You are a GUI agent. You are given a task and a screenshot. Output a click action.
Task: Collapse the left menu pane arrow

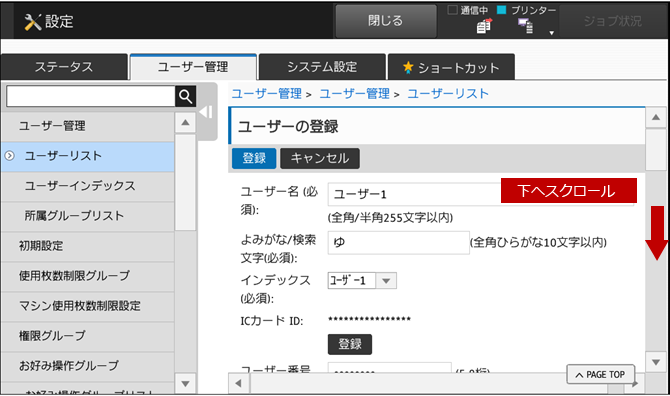point(206,112)
